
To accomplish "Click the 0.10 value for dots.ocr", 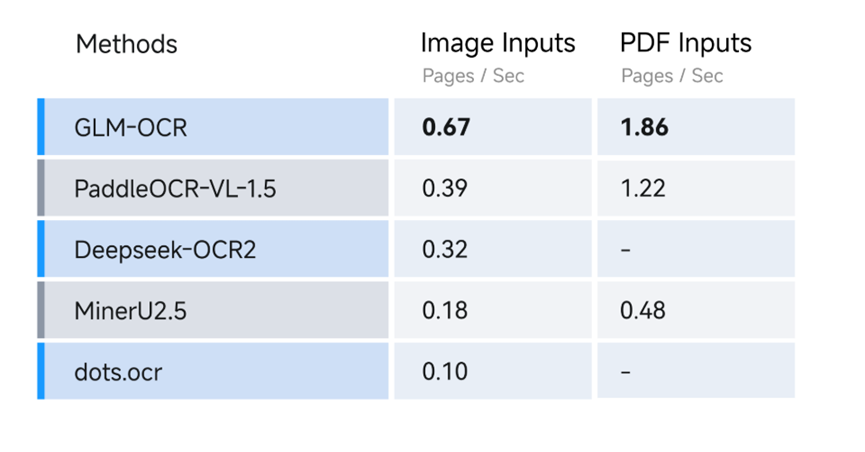I will pyautogui.click(x=445, y=371).
